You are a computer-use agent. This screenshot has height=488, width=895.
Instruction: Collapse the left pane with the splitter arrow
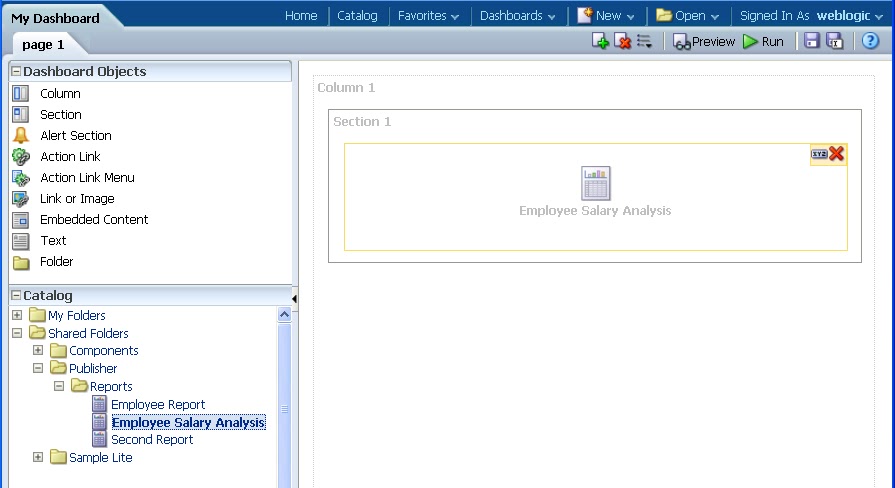(295, 299)
